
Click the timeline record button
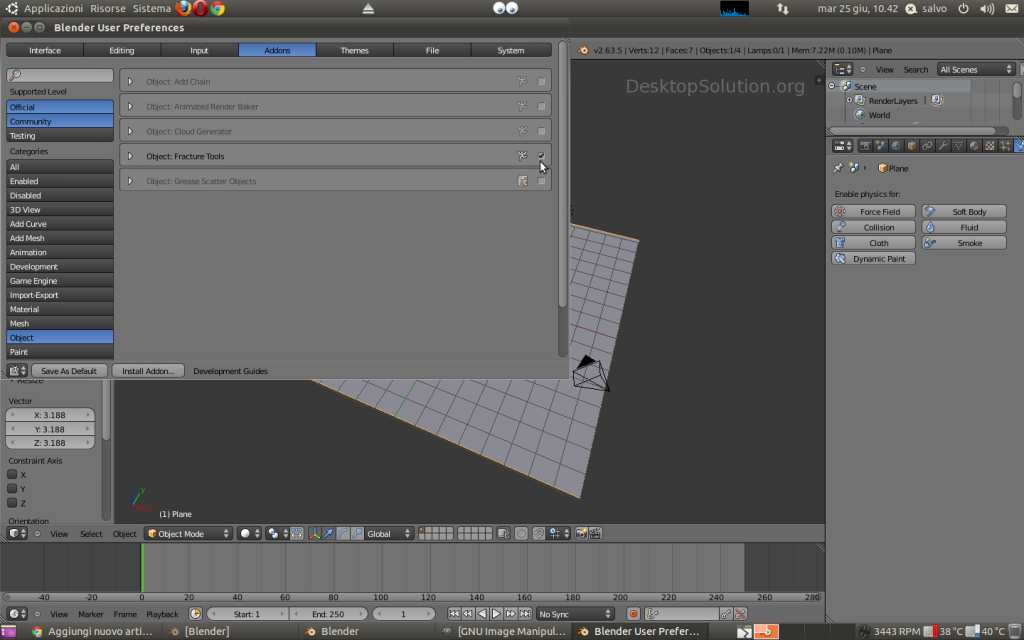(633, 614)
